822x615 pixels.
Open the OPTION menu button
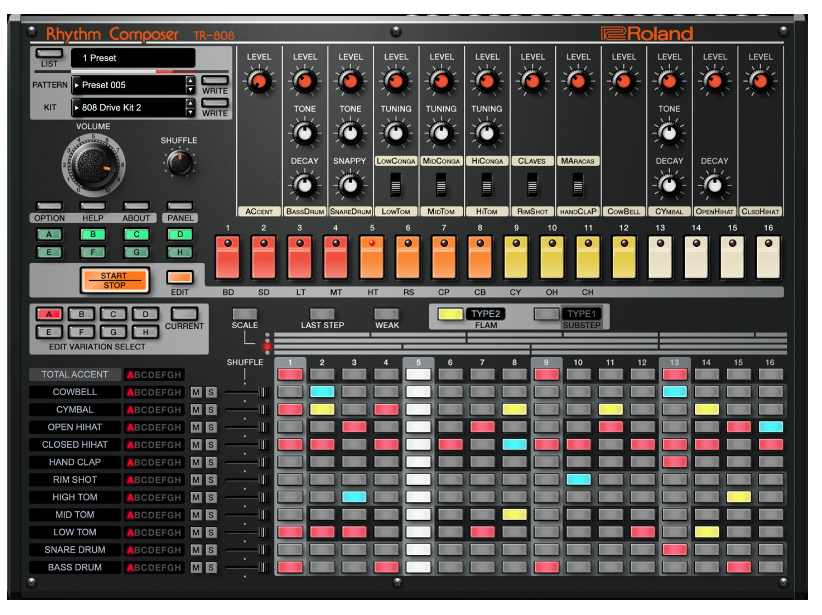[x=49, y=206]
